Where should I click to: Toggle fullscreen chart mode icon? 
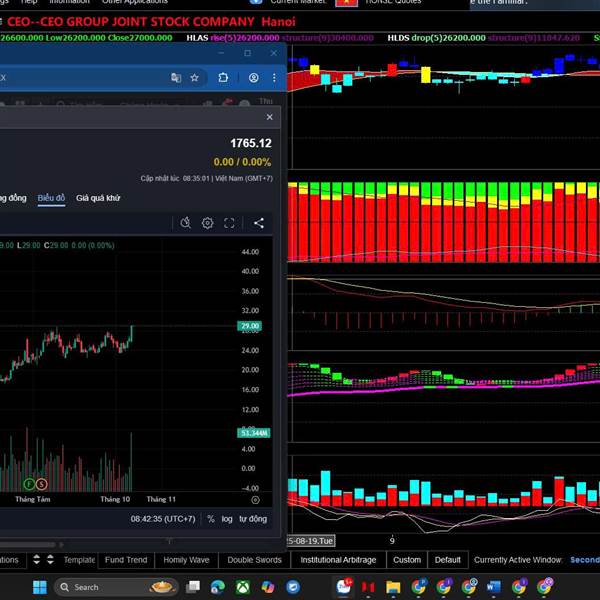tap(229, 223)
